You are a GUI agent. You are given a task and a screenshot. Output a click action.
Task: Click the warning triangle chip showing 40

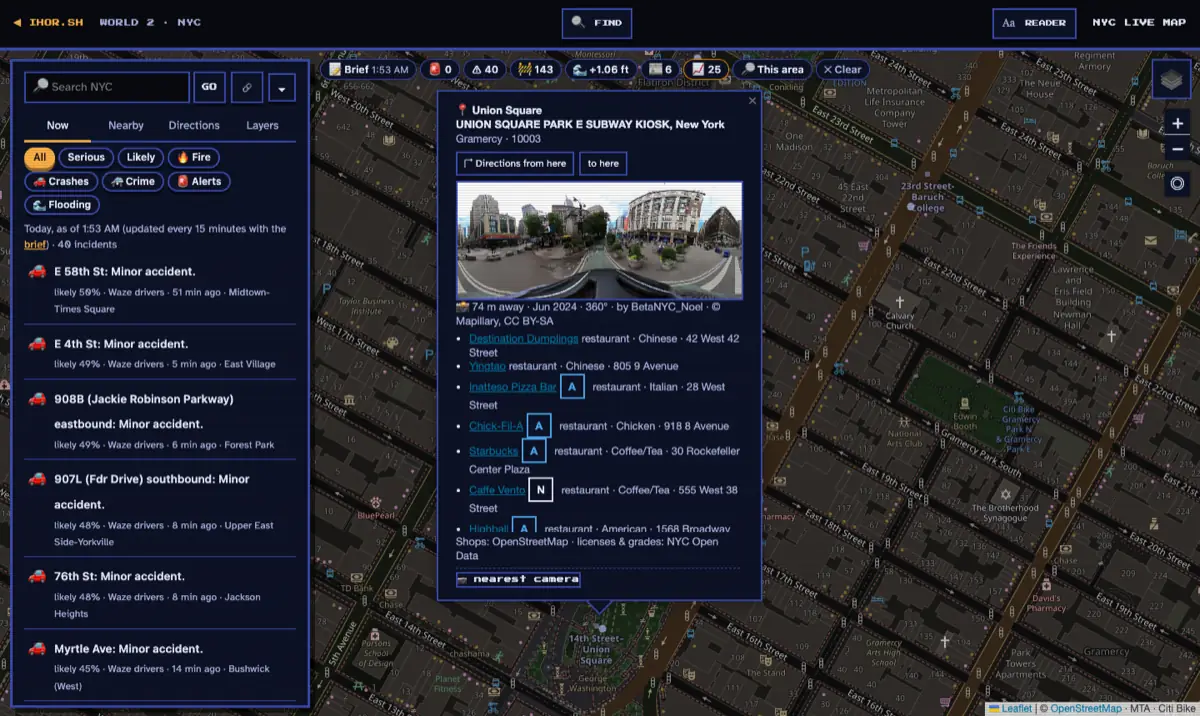pyautogui.click(x=485, y=70)
